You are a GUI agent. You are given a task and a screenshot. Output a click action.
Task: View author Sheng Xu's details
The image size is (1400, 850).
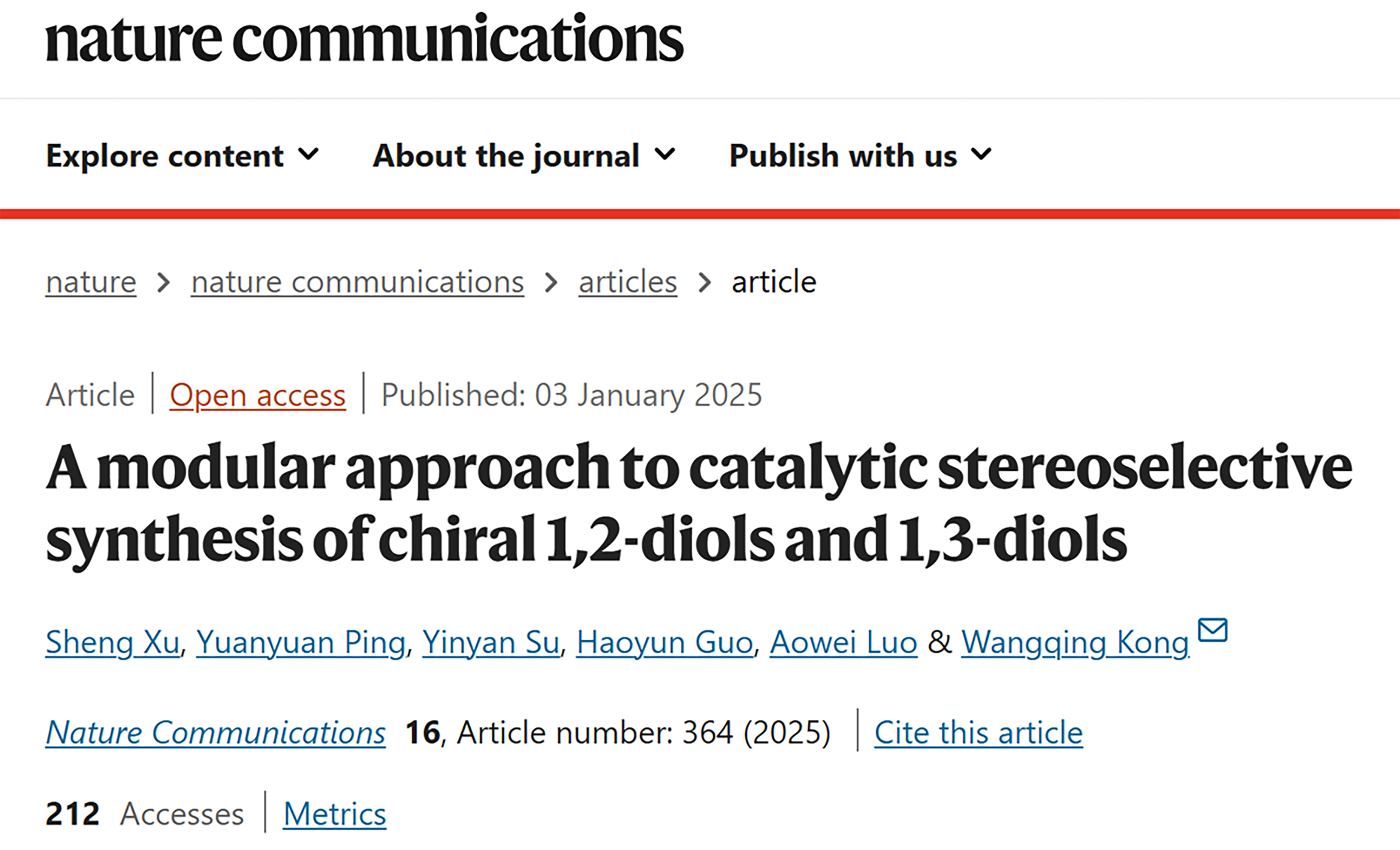pos(113,643)
